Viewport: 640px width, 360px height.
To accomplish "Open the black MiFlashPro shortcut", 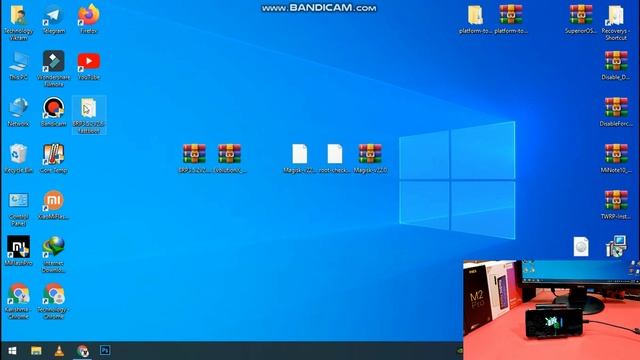I will pos(18,251).
